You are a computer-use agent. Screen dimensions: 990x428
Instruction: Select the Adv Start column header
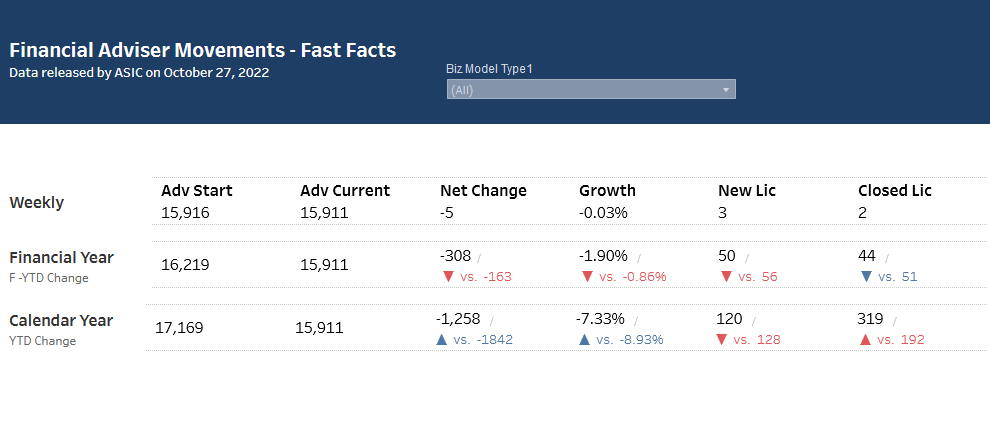pyautogui.click(x=196, y=191)
